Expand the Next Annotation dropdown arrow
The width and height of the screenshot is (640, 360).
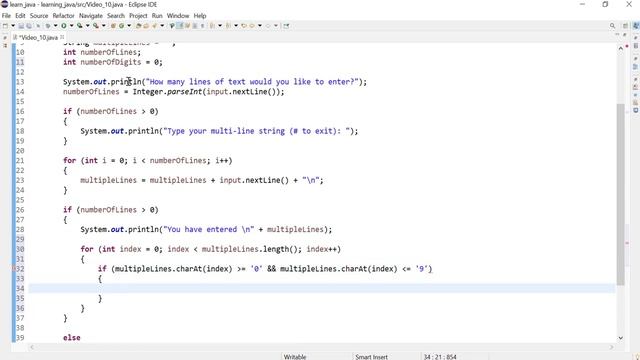click(220, 26)
